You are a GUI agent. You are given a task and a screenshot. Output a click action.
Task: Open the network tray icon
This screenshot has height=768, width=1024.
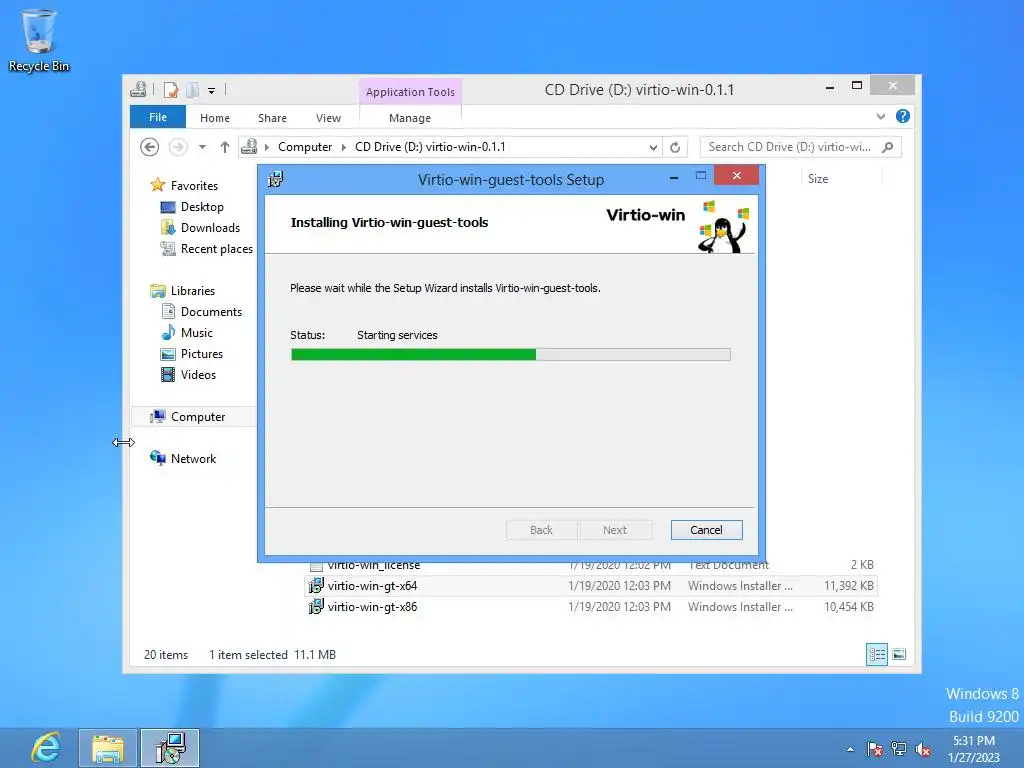pyautogui.click(x=899, y=749)
